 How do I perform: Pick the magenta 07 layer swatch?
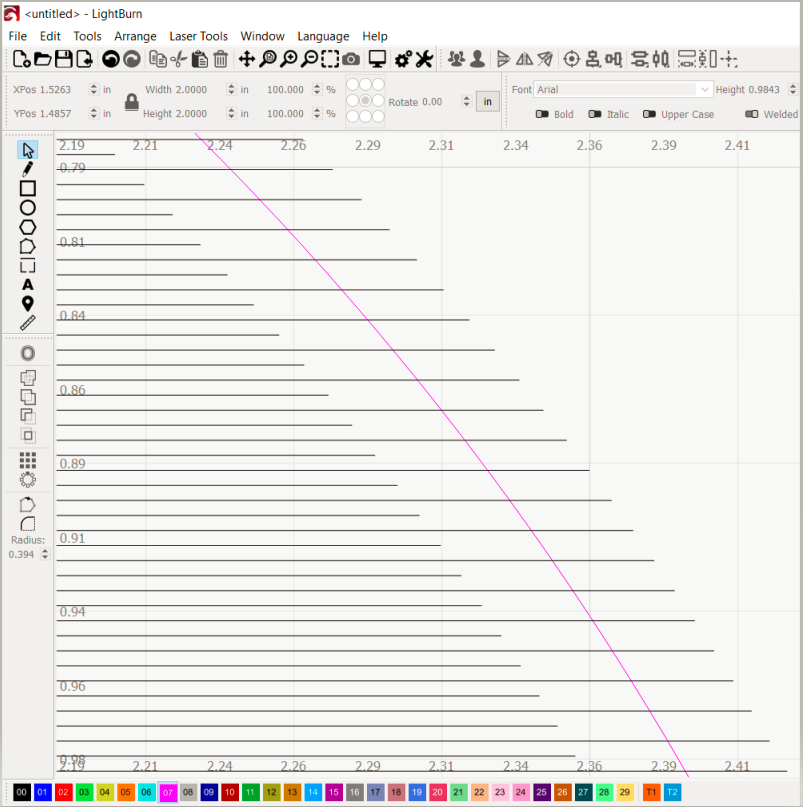tap(168, 792)
